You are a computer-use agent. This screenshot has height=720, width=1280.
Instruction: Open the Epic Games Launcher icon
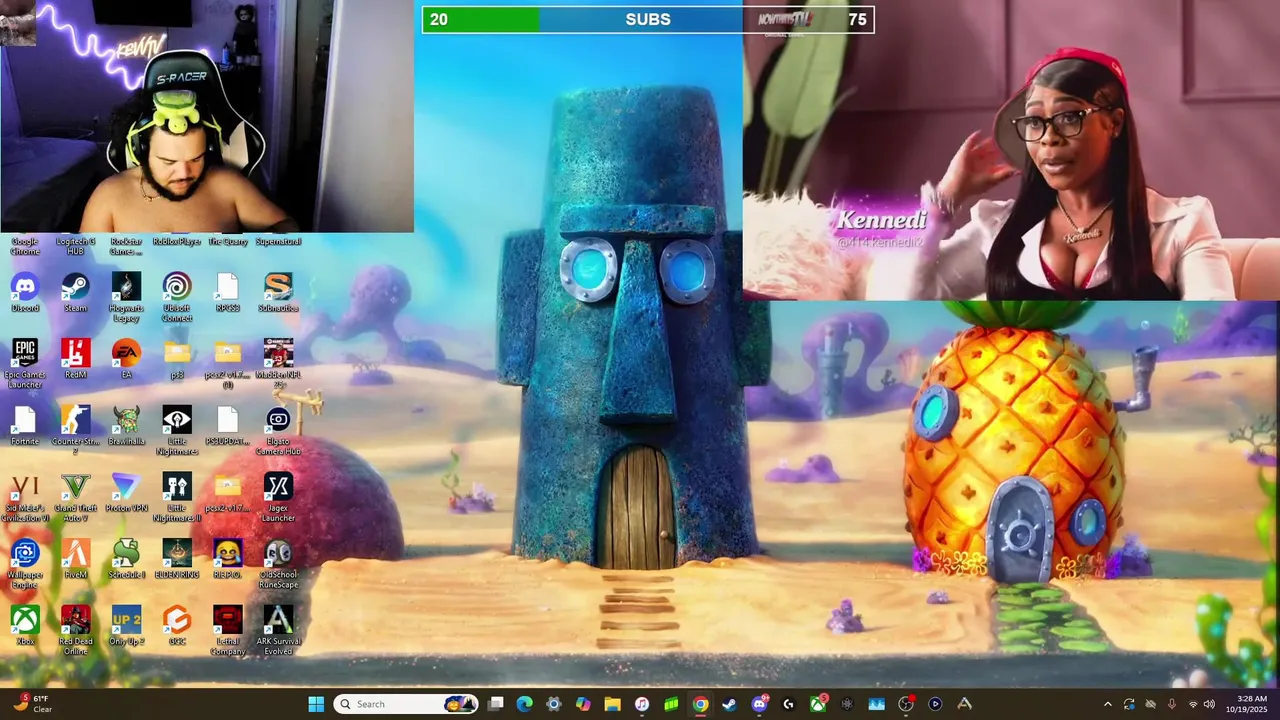coord(25,364)
